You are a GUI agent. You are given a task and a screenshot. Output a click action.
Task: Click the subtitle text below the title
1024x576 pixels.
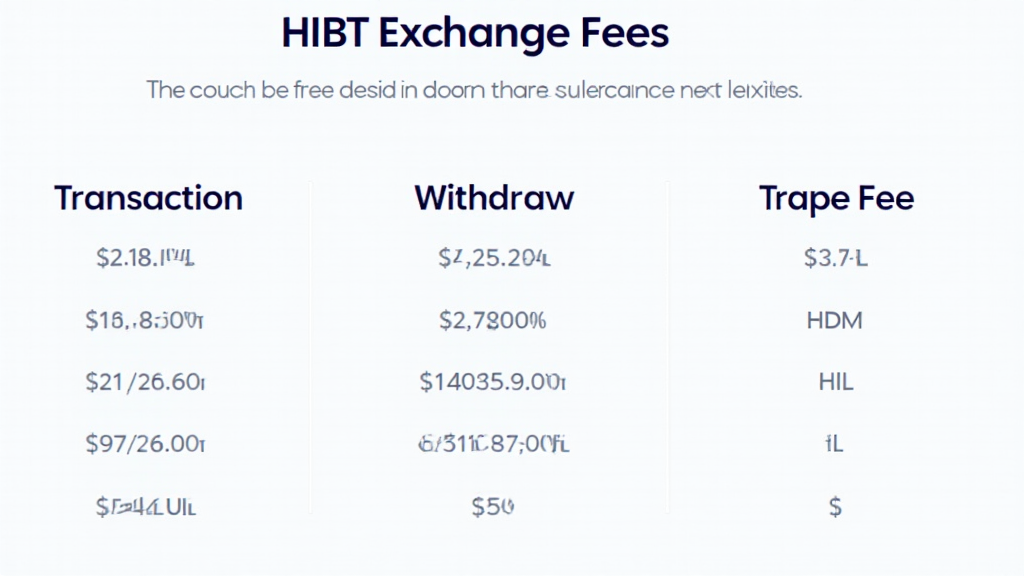pyautogui.click(x=474, y=90)
